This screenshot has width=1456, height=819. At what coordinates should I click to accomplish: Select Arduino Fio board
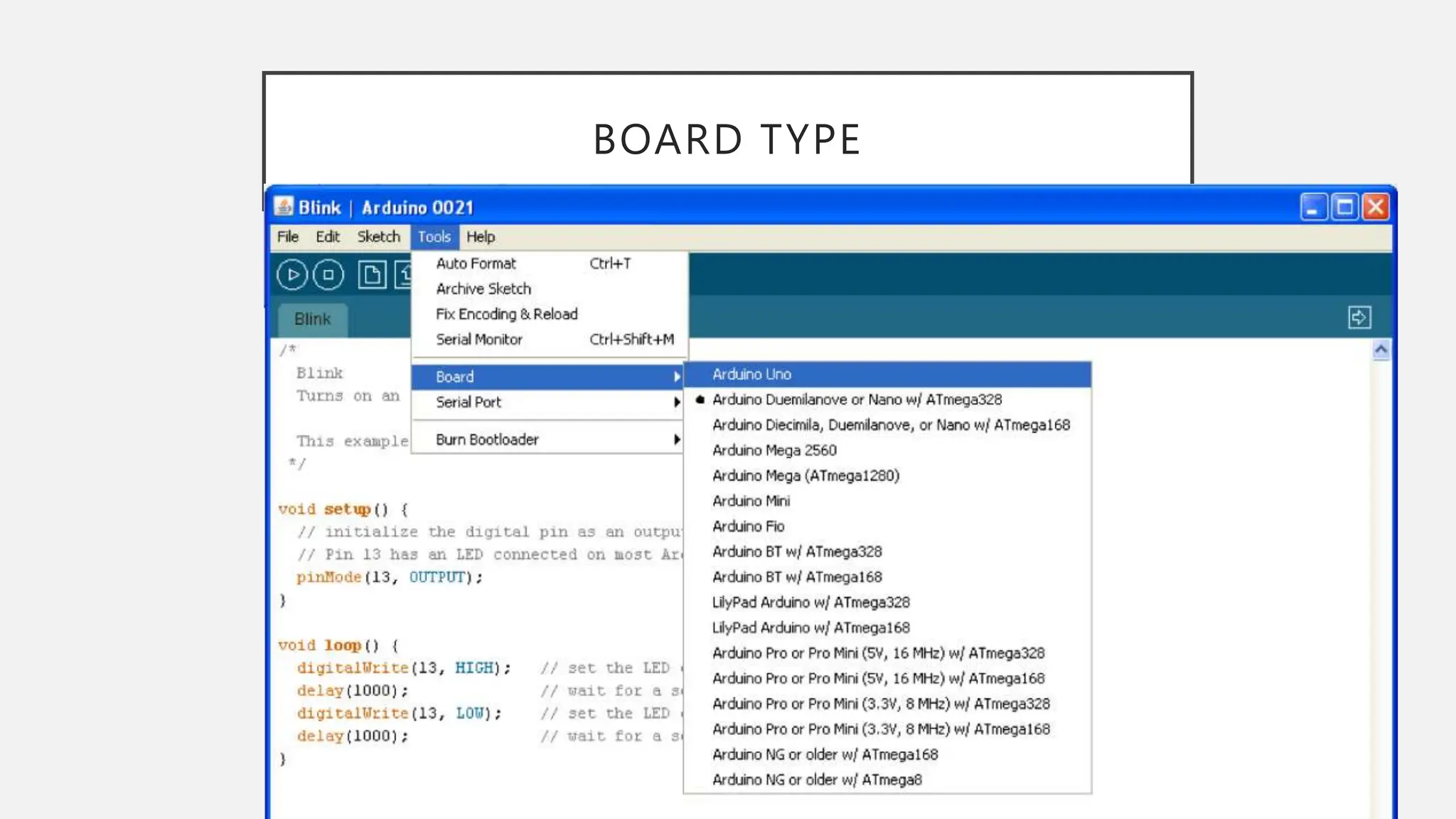coord(888,527)
